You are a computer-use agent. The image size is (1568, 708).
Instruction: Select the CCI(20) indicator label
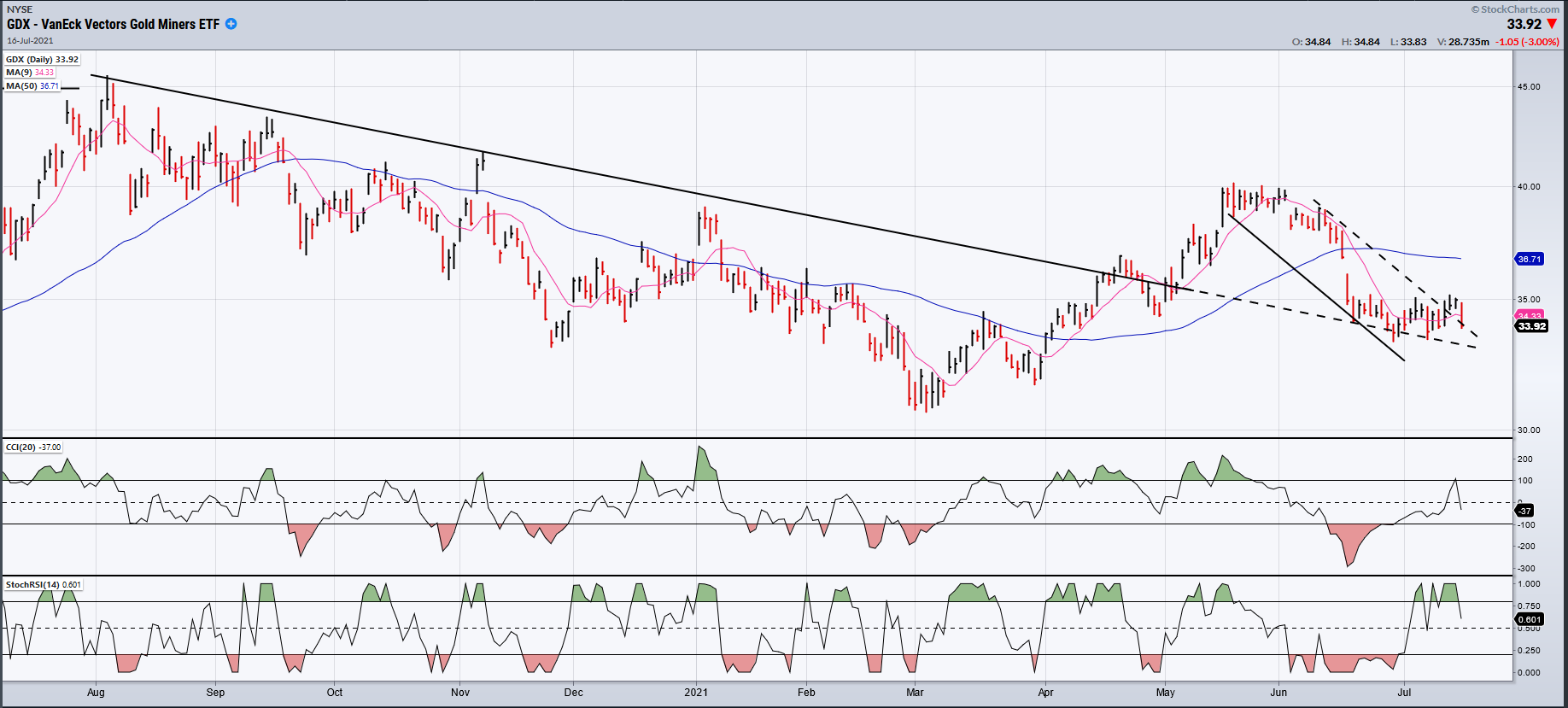coord(33,448)
